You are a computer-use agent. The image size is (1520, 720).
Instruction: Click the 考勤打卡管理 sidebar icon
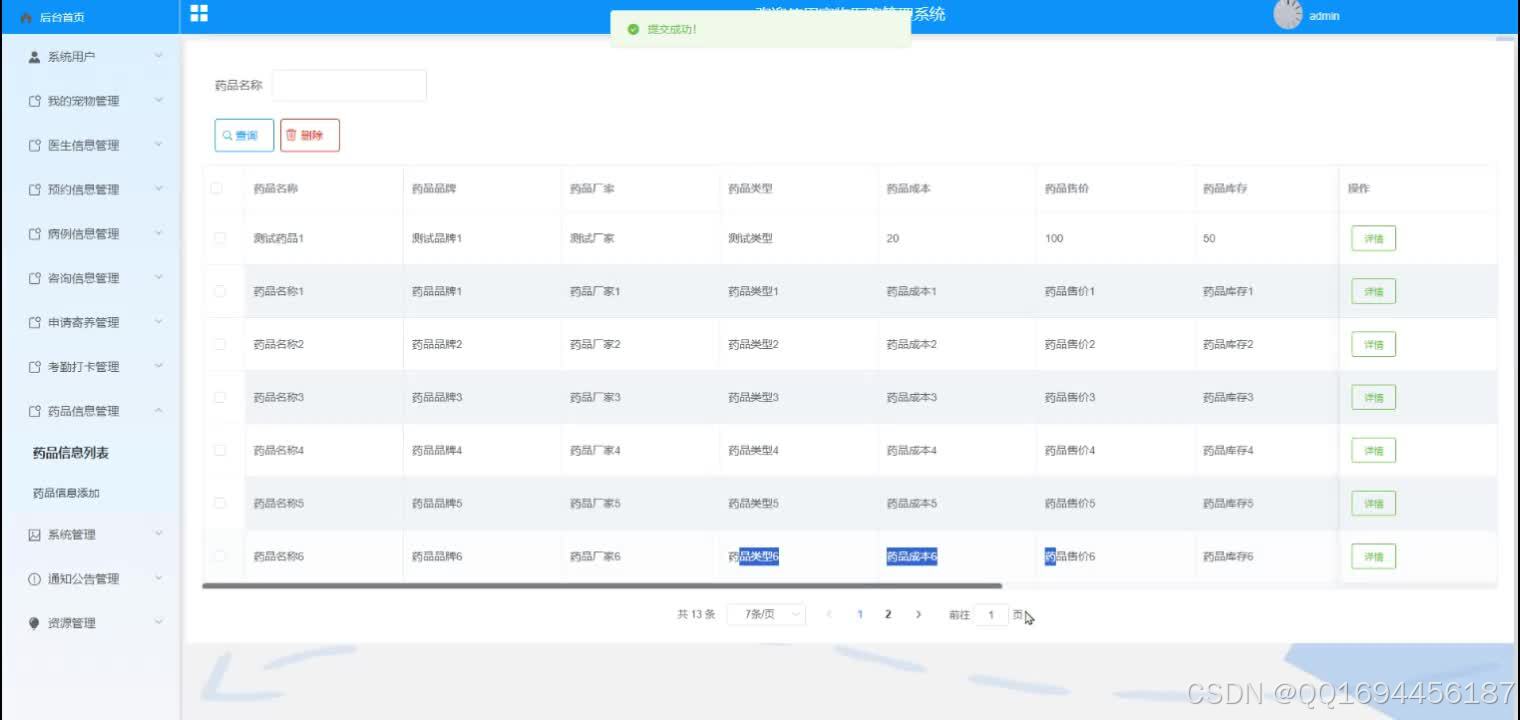[35, 367]
